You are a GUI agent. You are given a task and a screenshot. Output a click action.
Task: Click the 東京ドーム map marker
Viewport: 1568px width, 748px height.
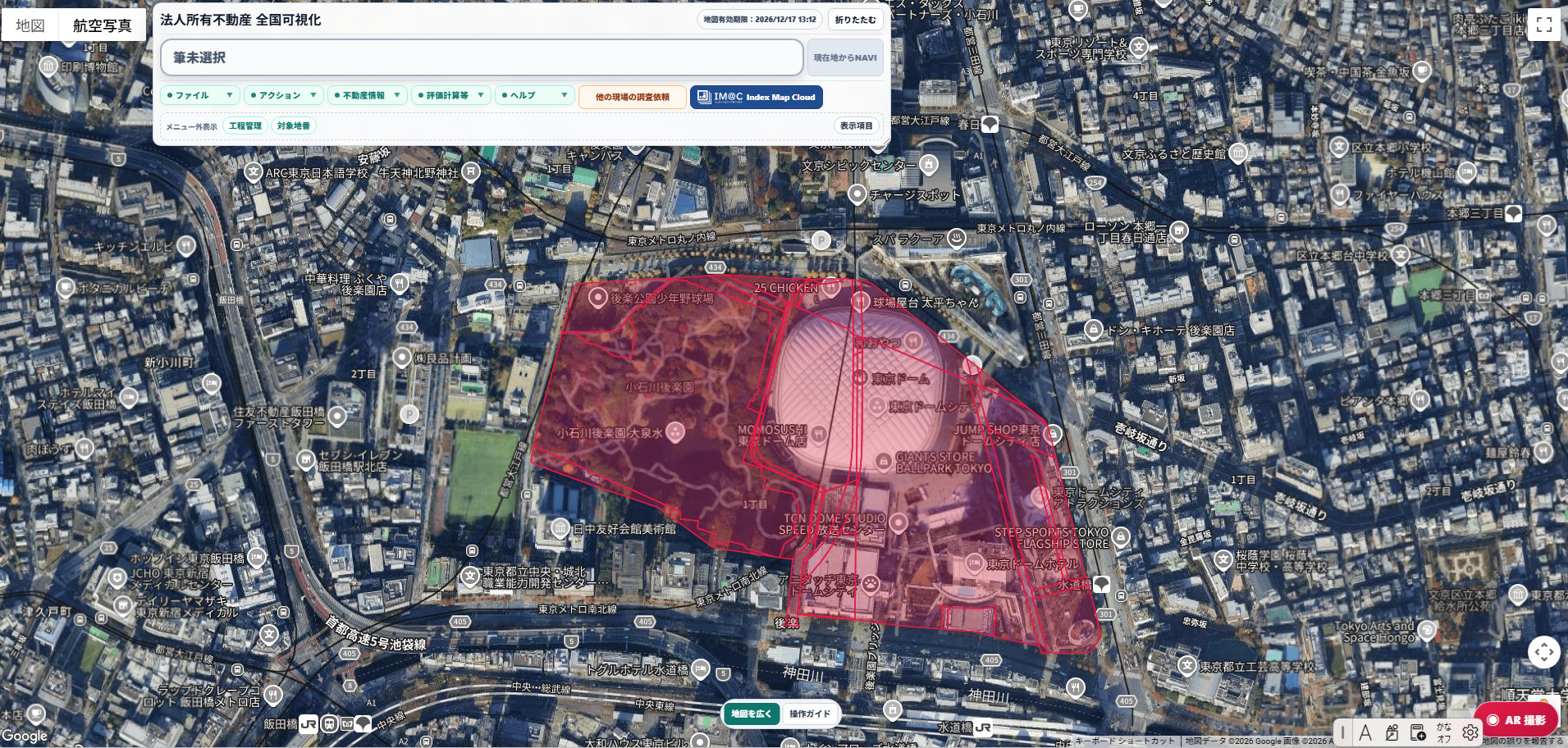pyautogui.click(x=860, y=377)
